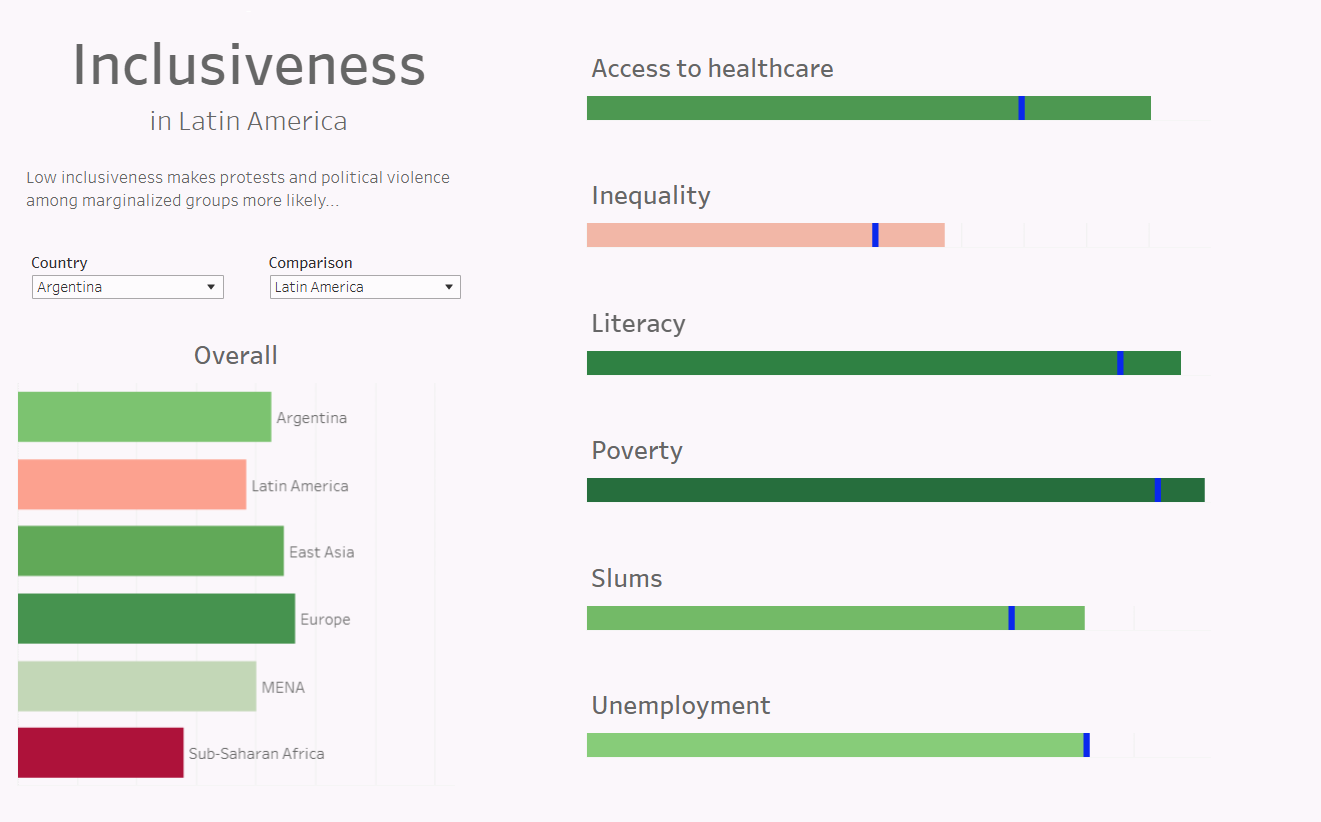Select the Sub-Saharan Africa red bar
The width and height of the screenshot is (1321, 822).
click(100, 753)
